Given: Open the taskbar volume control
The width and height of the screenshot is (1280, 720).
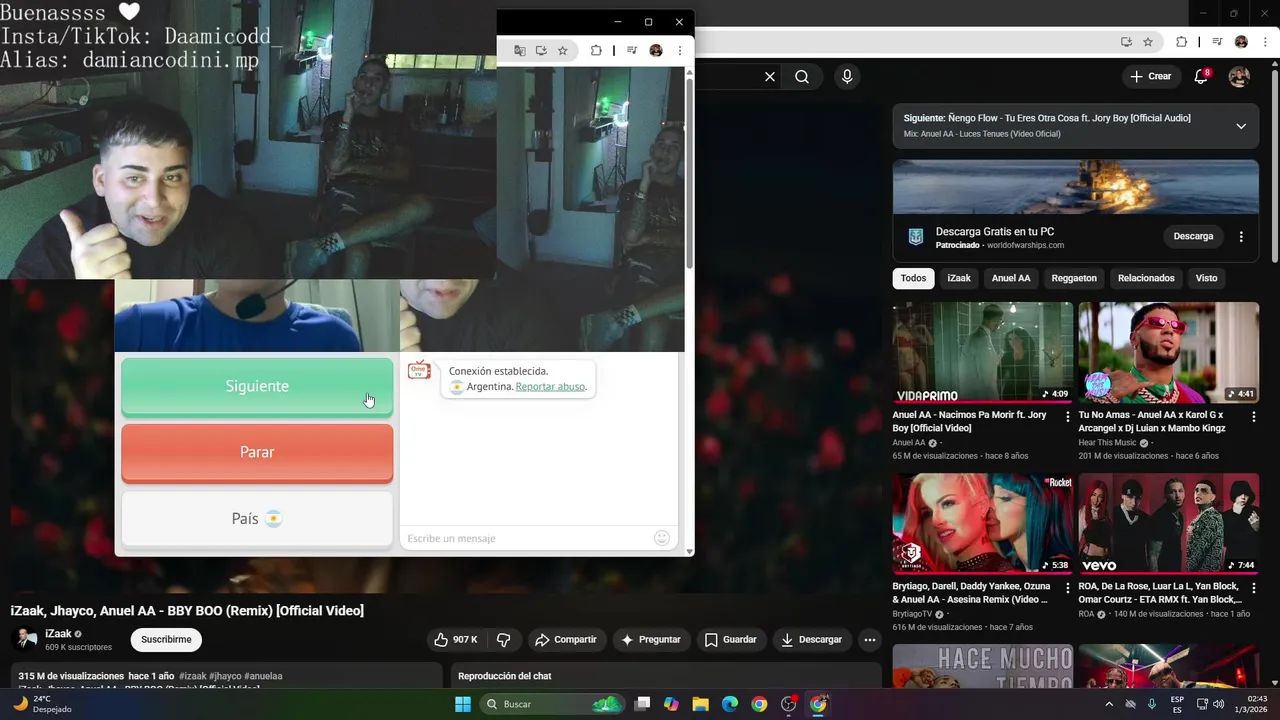Looking at the screenshot, I should 1219,704.
